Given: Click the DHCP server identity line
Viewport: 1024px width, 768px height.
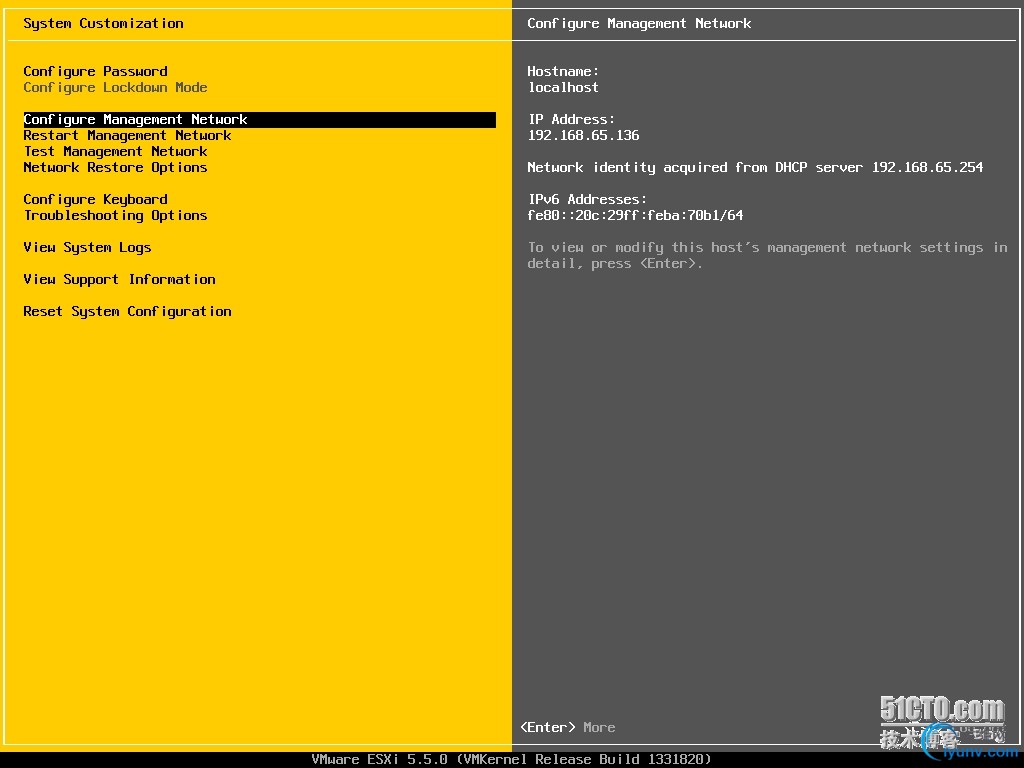Looking at the screenshot, I should click(x=755, y=168).
